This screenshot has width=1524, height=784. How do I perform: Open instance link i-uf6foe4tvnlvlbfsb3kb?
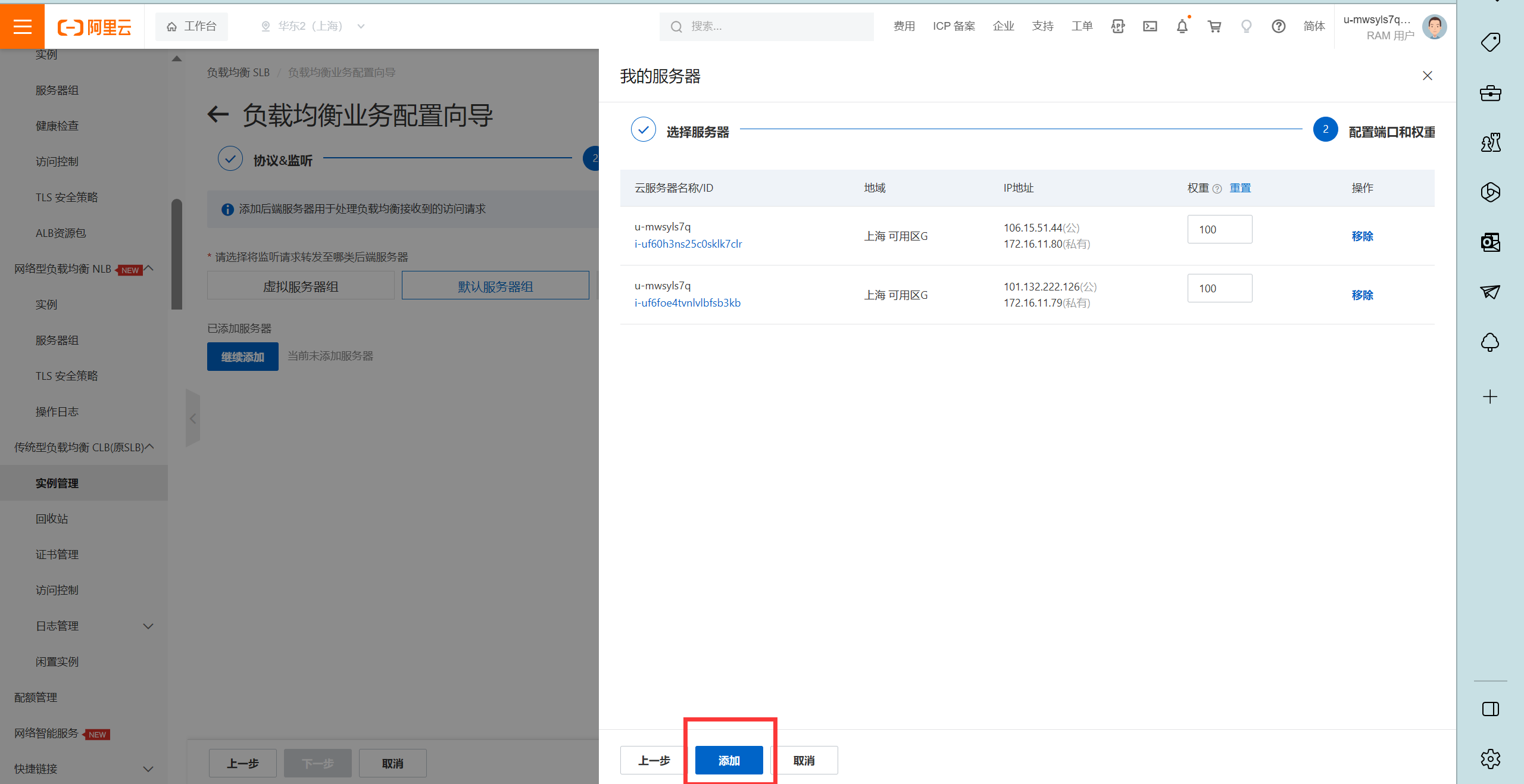pos(688,302)
